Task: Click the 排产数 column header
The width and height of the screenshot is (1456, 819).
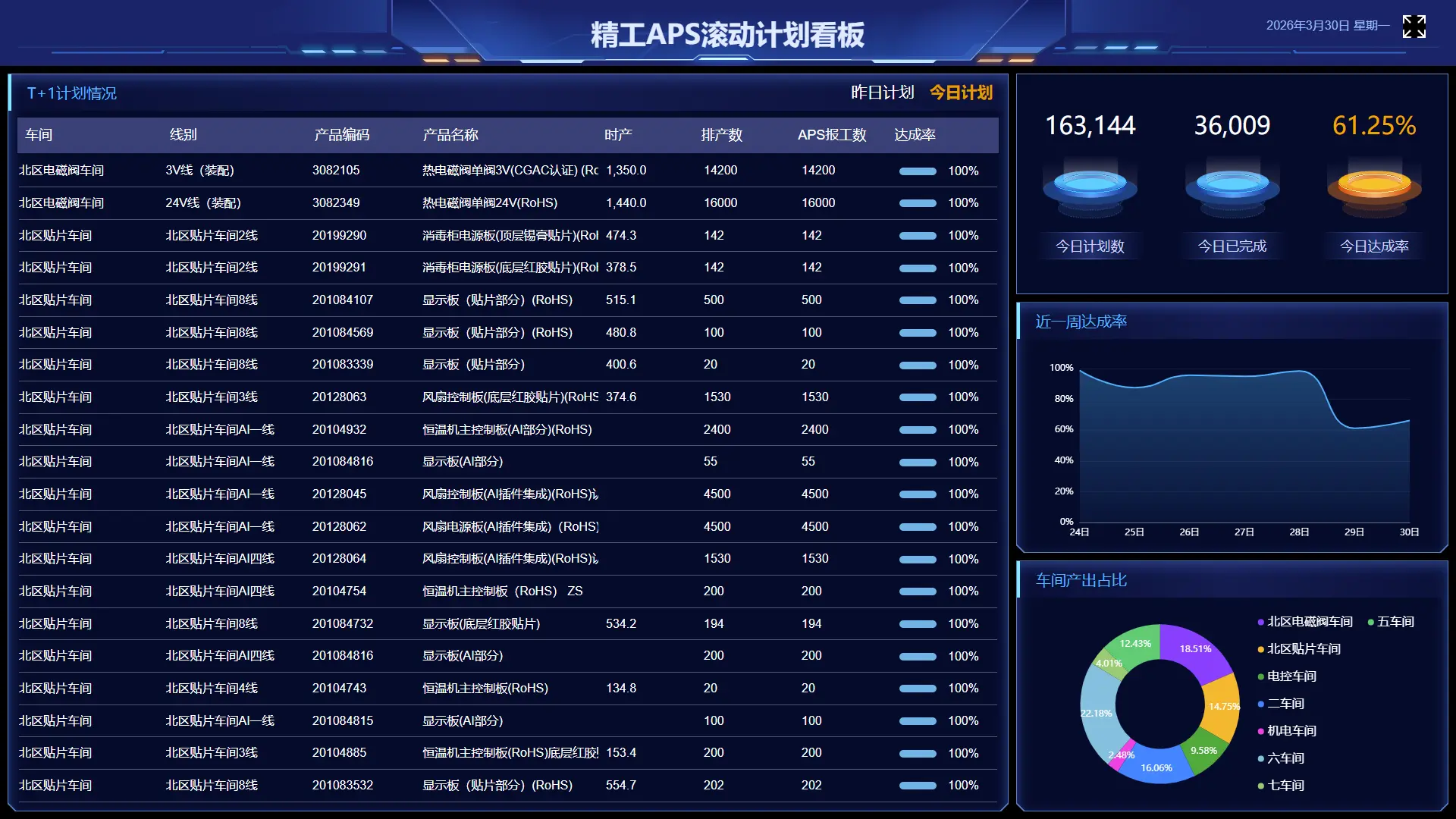Action: 721,135
